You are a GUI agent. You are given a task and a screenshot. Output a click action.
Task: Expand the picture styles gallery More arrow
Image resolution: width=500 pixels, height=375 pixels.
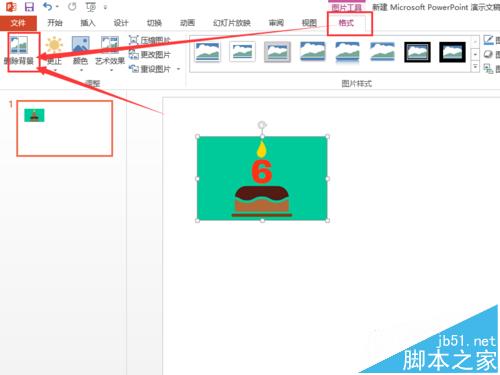(475, 67)
